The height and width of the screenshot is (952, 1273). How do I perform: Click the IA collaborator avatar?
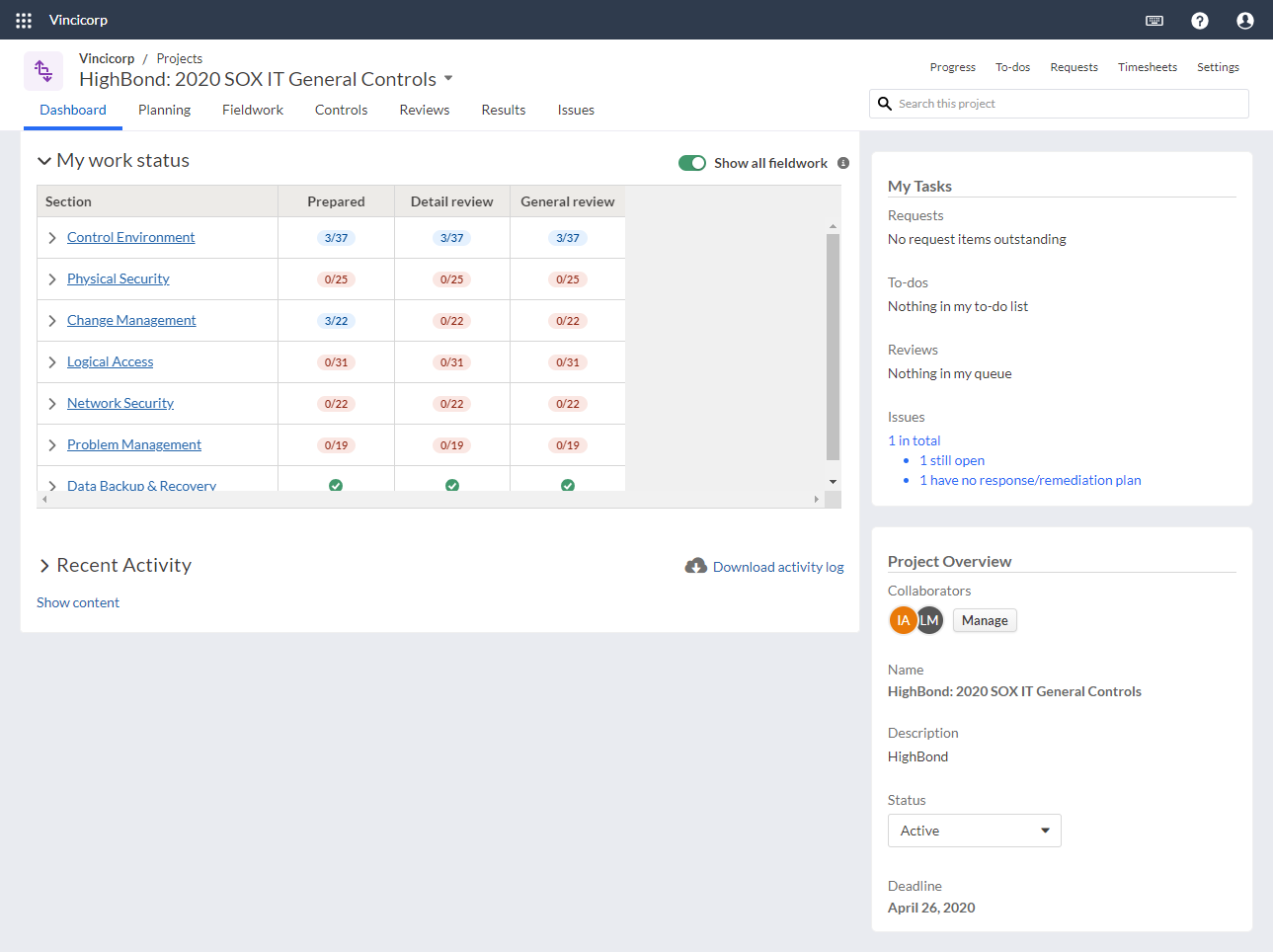[903, 620]
